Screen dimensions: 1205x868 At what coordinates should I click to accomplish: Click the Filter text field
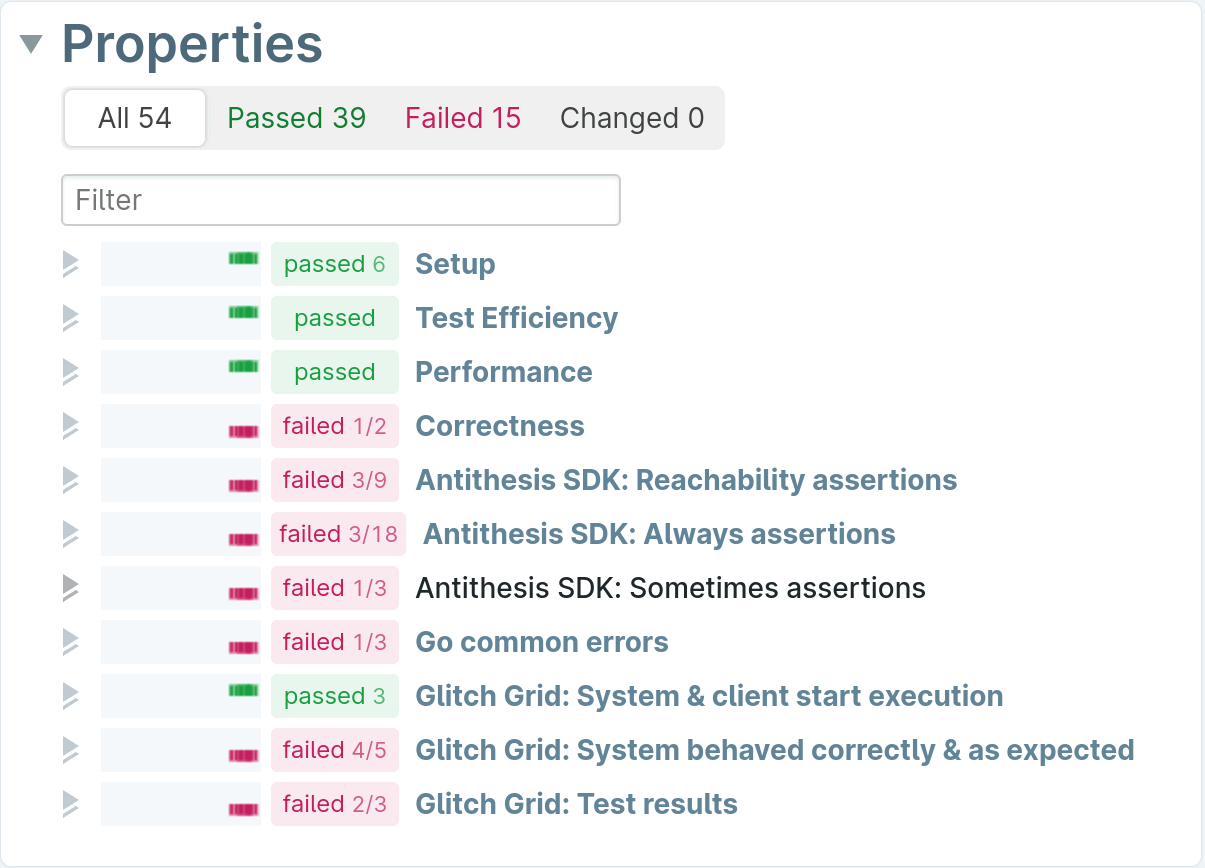coord(341,200)
